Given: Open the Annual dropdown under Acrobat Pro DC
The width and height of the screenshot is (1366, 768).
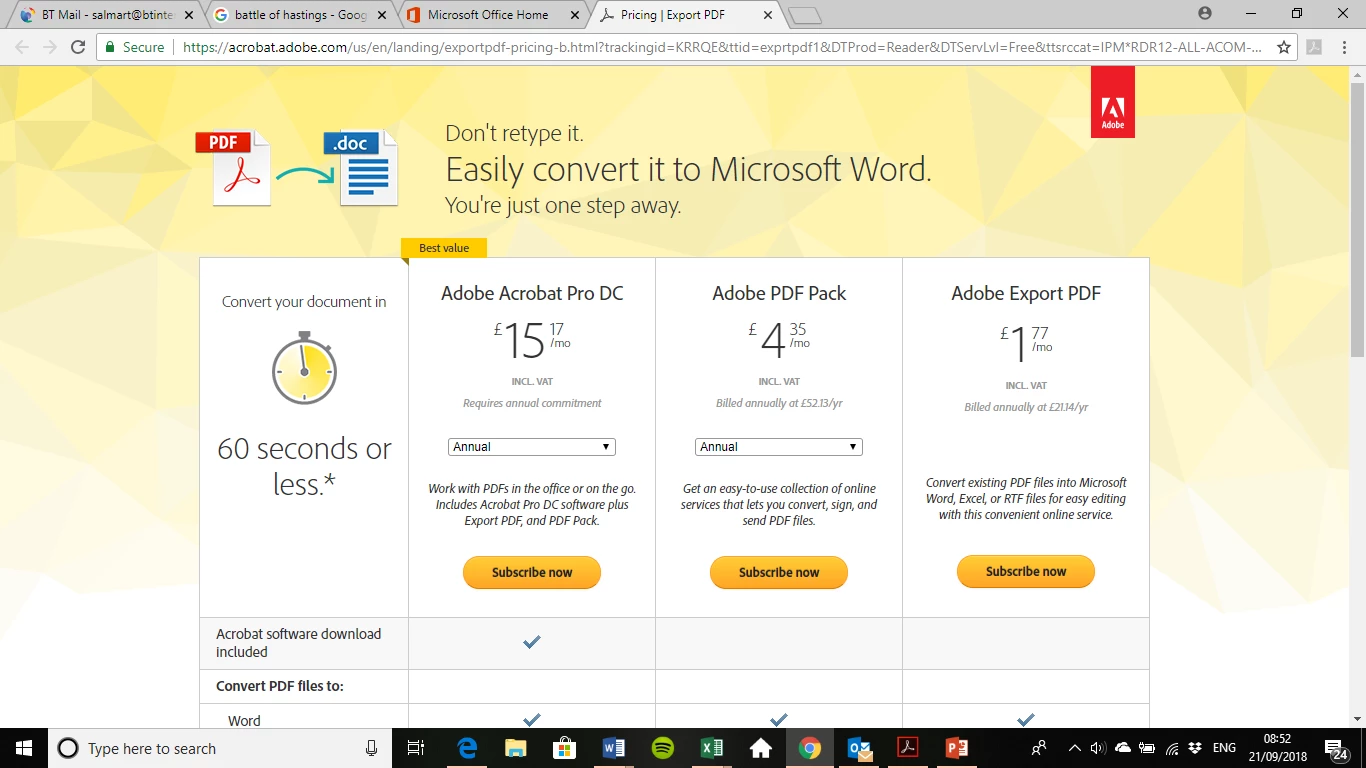Looking at the screenshot, I should [x=532, y=447].
